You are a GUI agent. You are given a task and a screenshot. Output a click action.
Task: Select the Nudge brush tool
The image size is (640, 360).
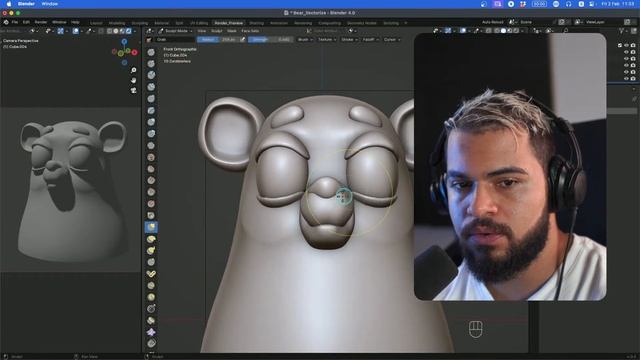(x=151, y=285)
